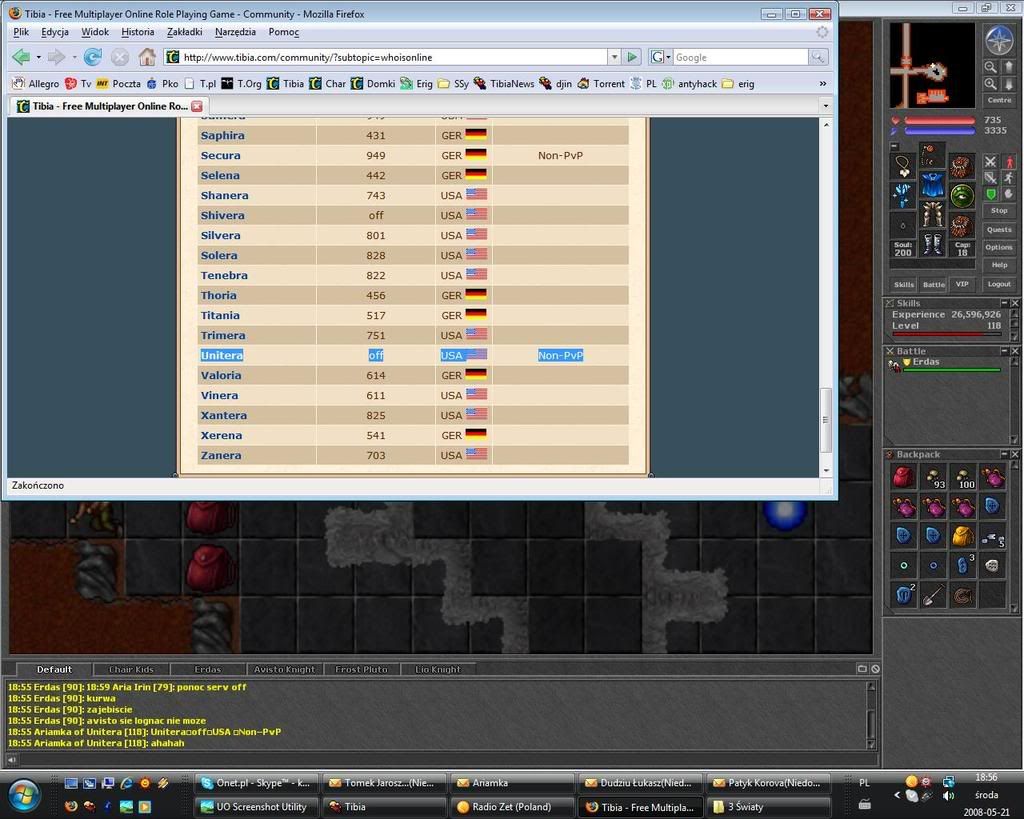Click the red health bar
The image size is (1024, 819).
(939, 121)
